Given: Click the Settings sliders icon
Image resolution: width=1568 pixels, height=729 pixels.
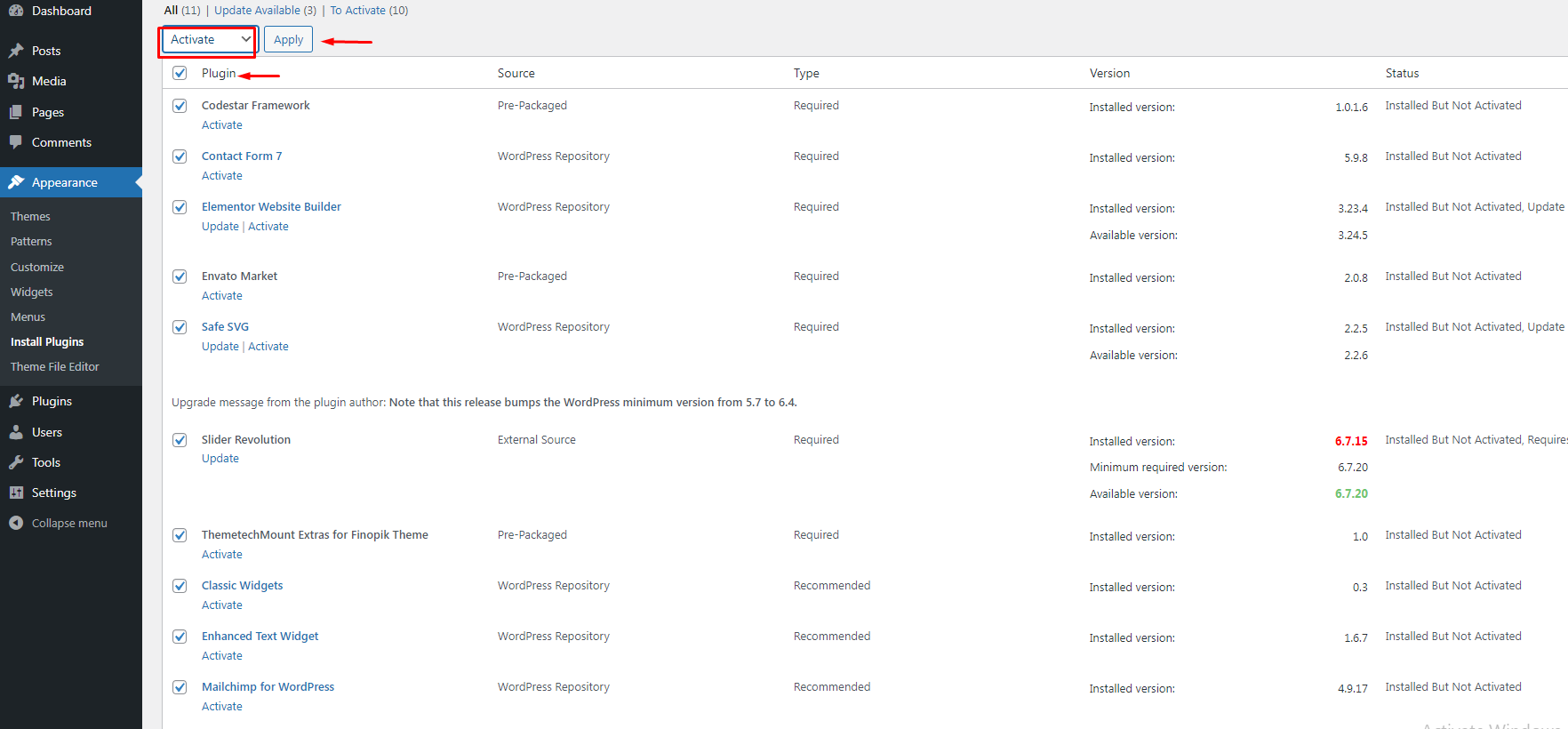Looking at the screenshot, I should click(16, 493).
